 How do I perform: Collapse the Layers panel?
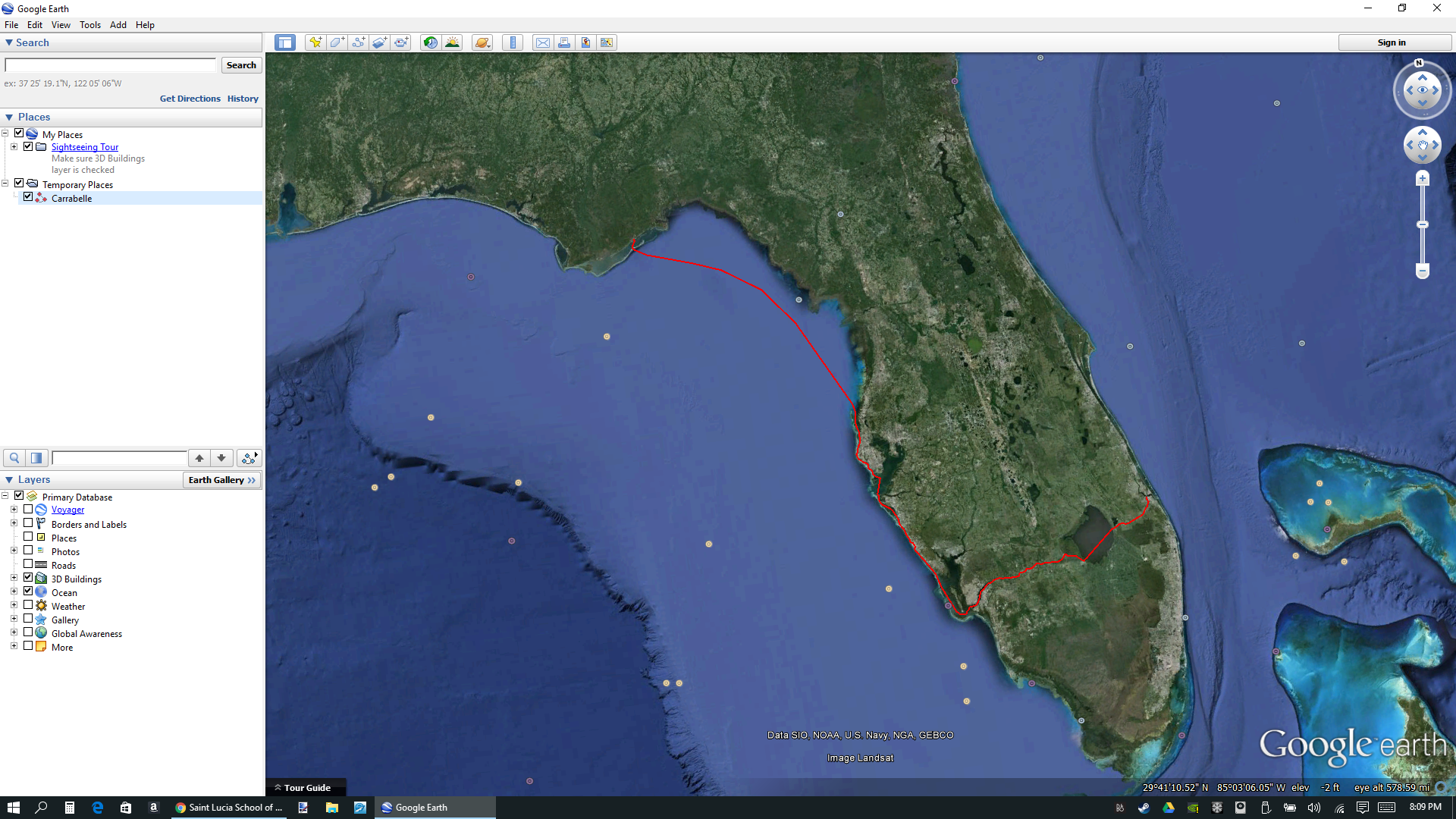[x=9, y=480]
